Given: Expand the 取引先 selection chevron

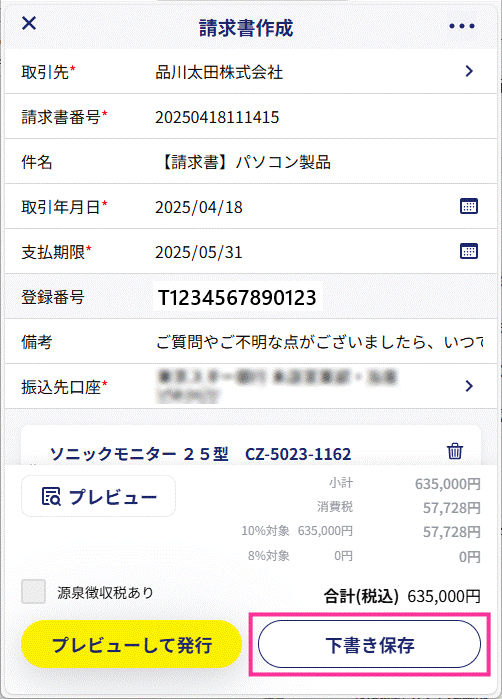Looking at the screenshot, I should (469, 71).
